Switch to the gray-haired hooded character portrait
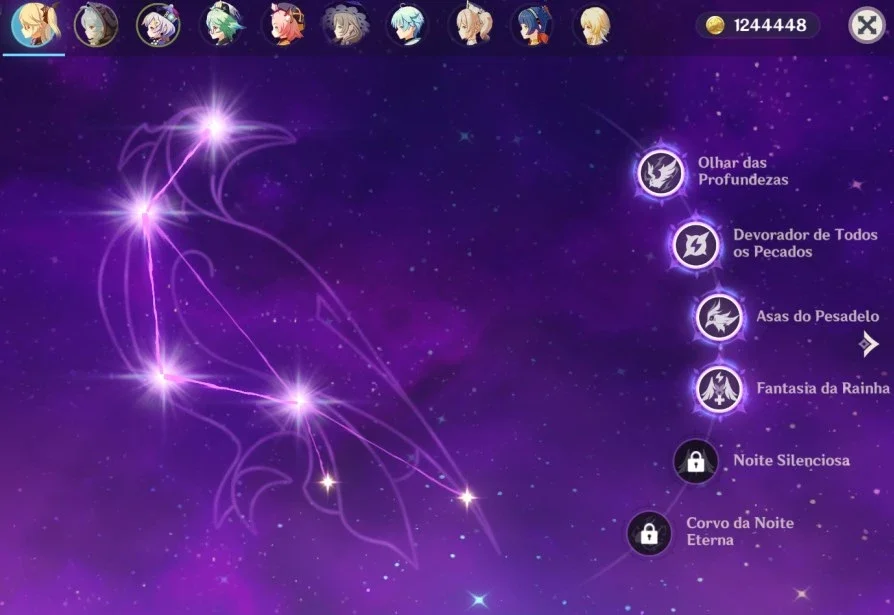894x615 pixels. (x=96, y=25)
